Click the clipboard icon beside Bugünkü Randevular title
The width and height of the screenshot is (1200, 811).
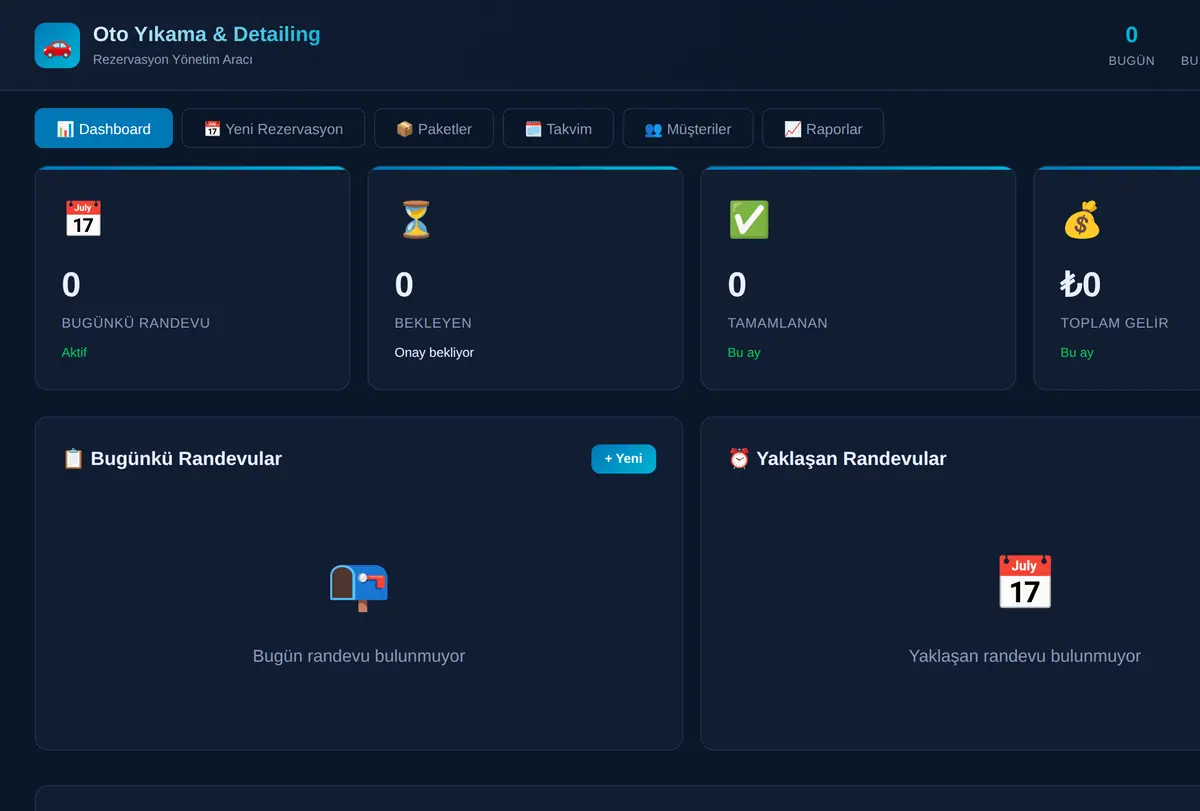[73, 458]
